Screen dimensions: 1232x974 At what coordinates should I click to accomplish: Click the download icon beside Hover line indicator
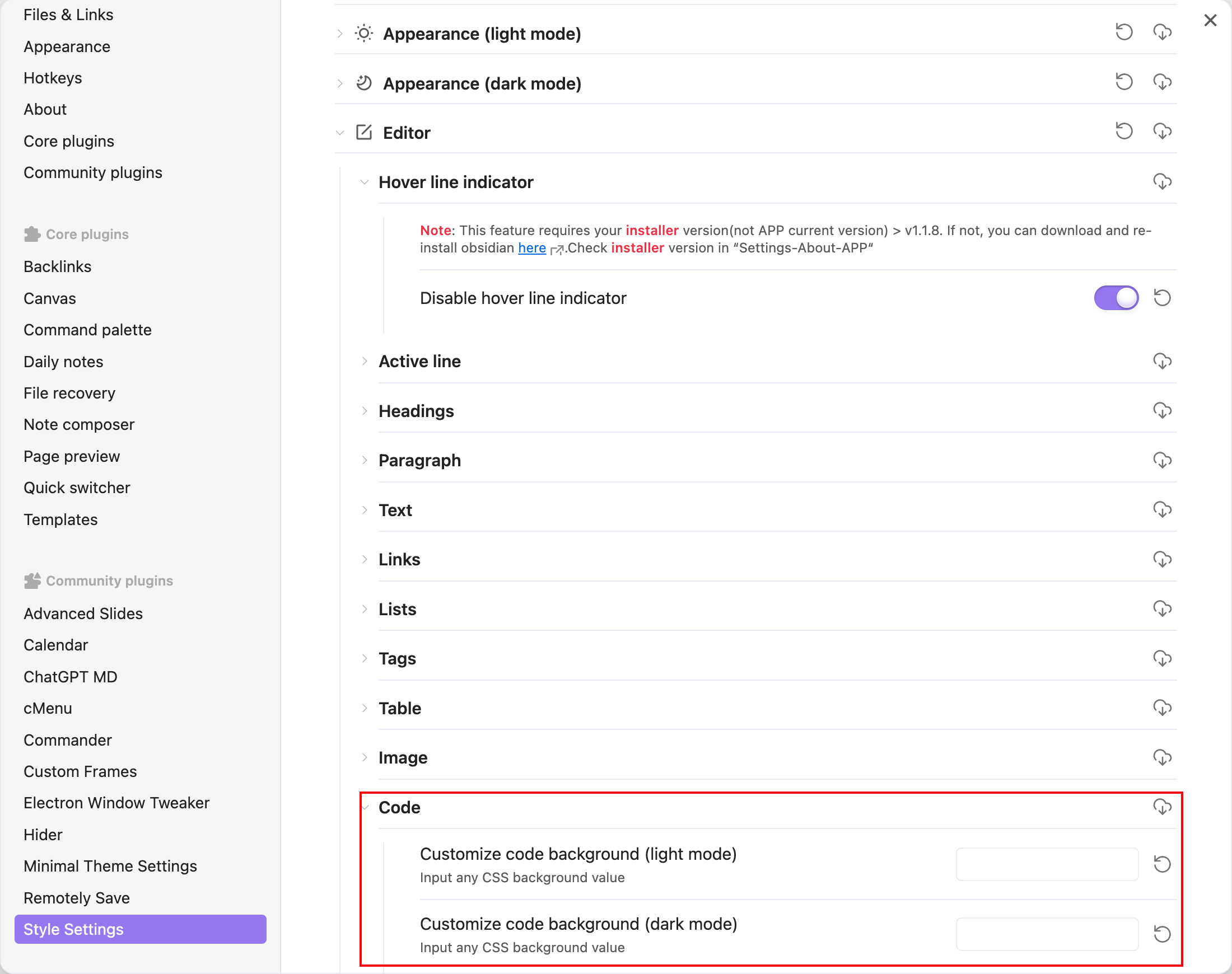click(1163, 182)
